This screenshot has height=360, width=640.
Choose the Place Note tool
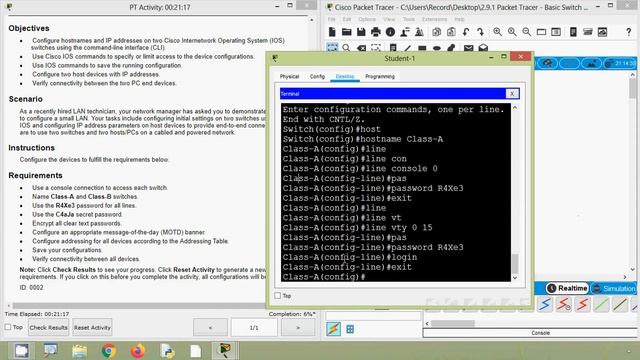pos(393,48)
